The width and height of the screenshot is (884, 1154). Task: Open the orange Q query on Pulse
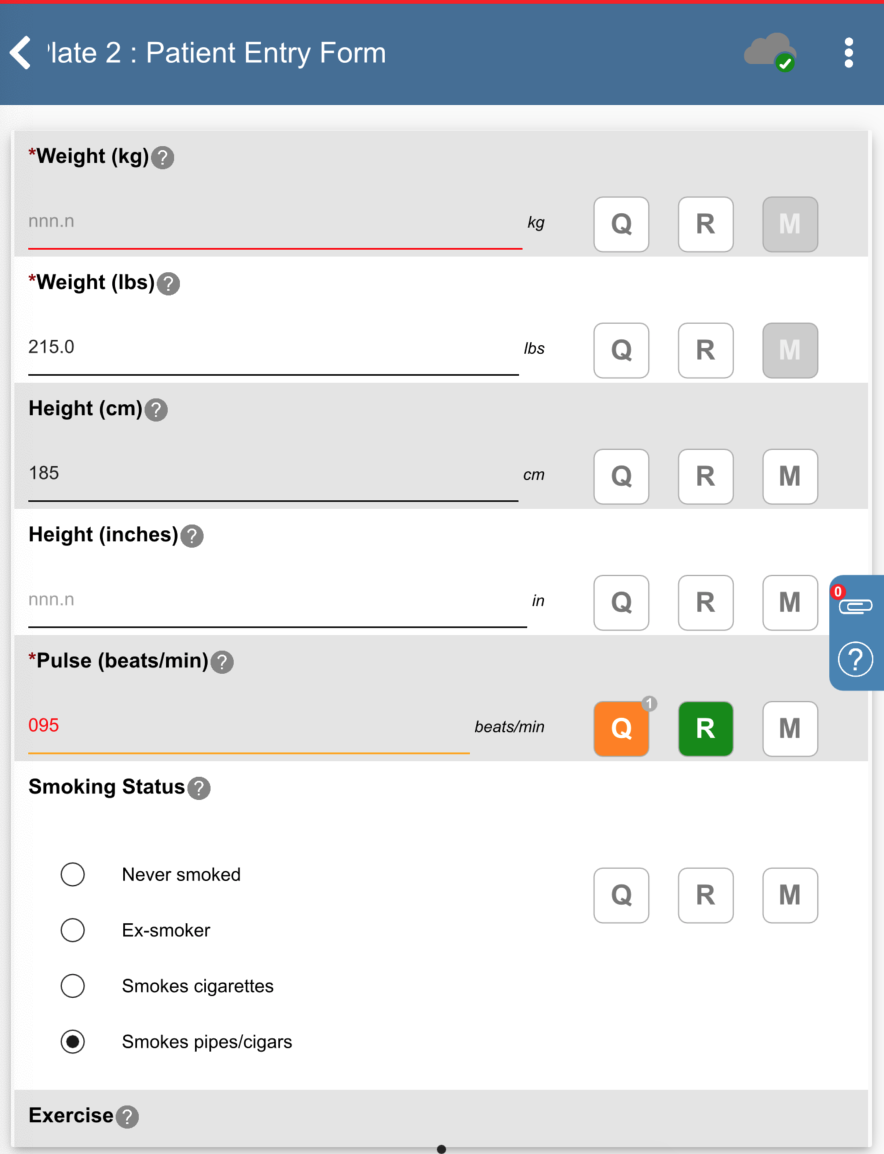621,729
